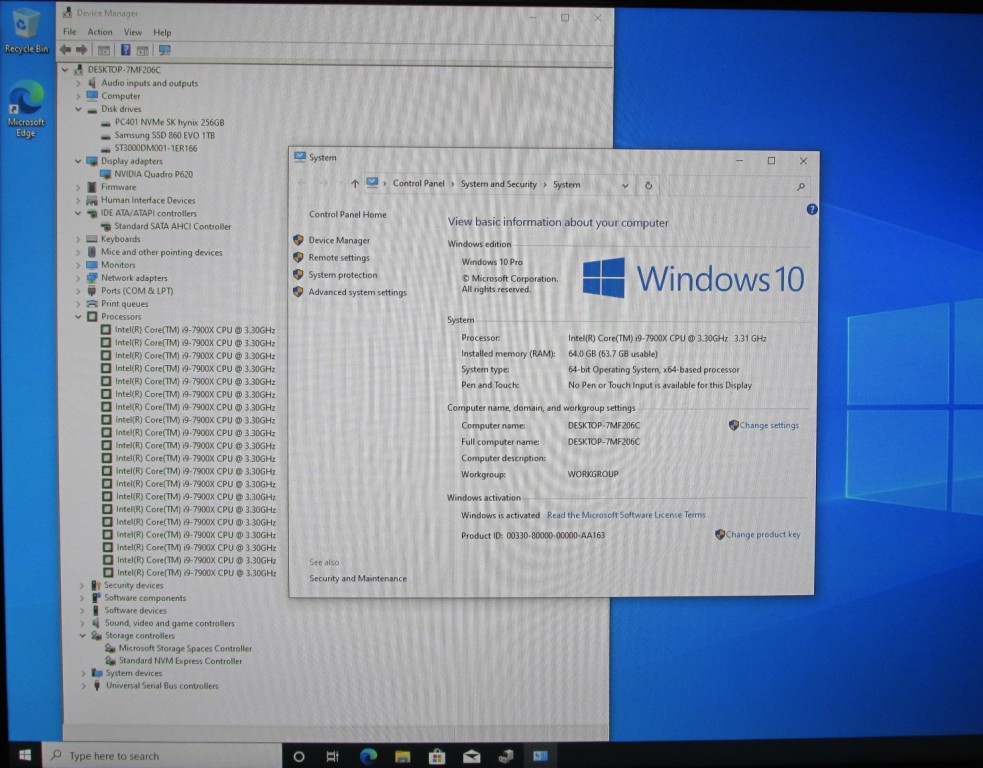Select the NVIDIA Quadro P620 display adapter
This screenshot has height=768, width=983.
click(x=154, y=174)
